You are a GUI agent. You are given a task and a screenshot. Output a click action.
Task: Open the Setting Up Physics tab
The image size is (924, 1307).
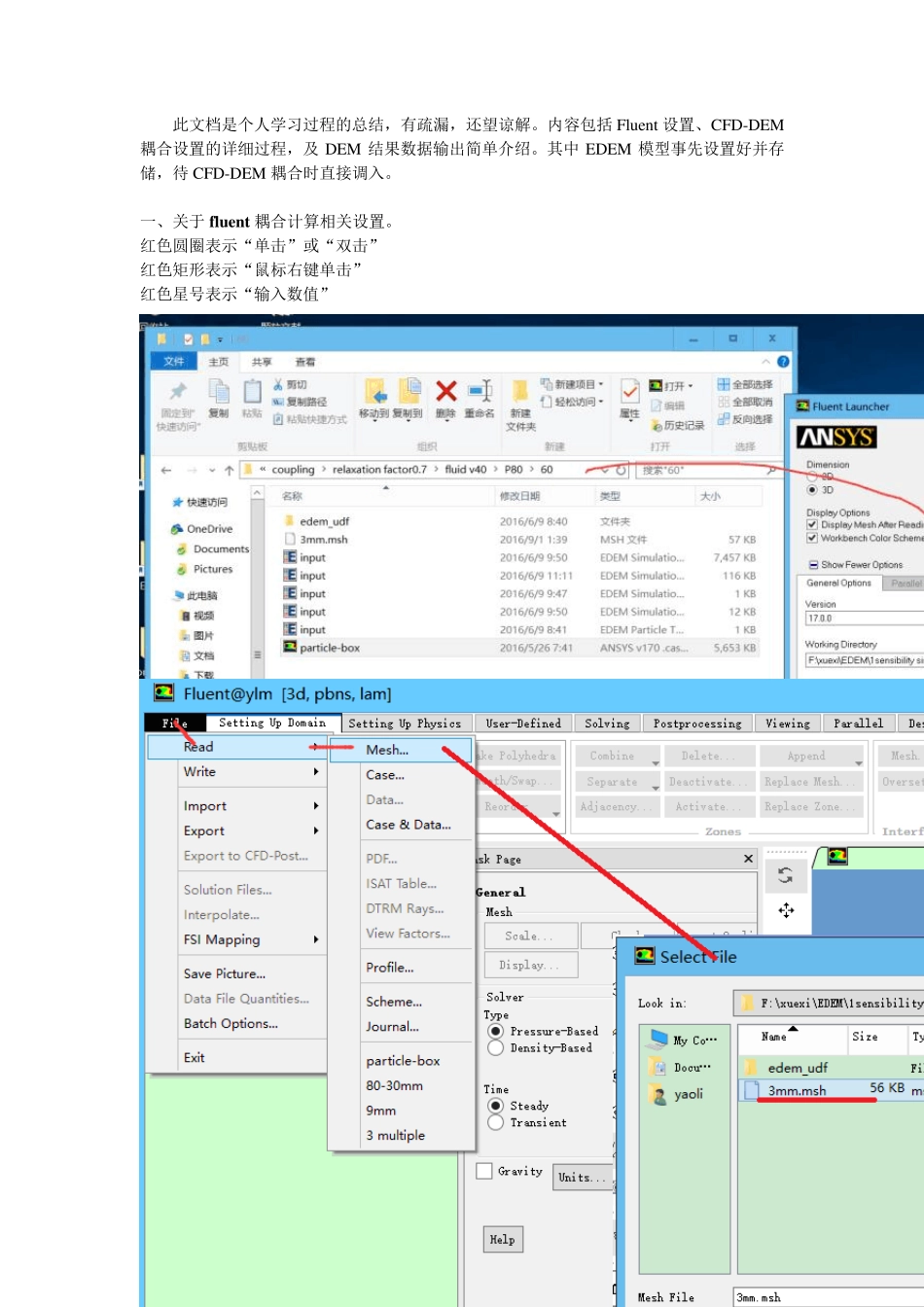pos(406,724)
